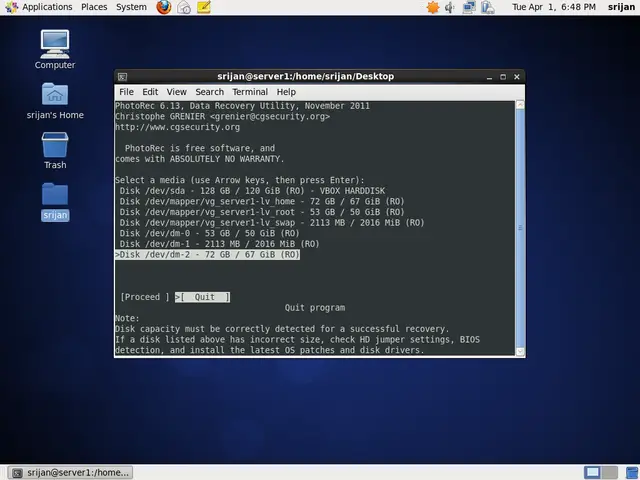Click the vg_server1-lv_swap disk line
Image resolution: width=640 pixels, height=480 pixels.
pyautogui.click(x=272, y=222)
